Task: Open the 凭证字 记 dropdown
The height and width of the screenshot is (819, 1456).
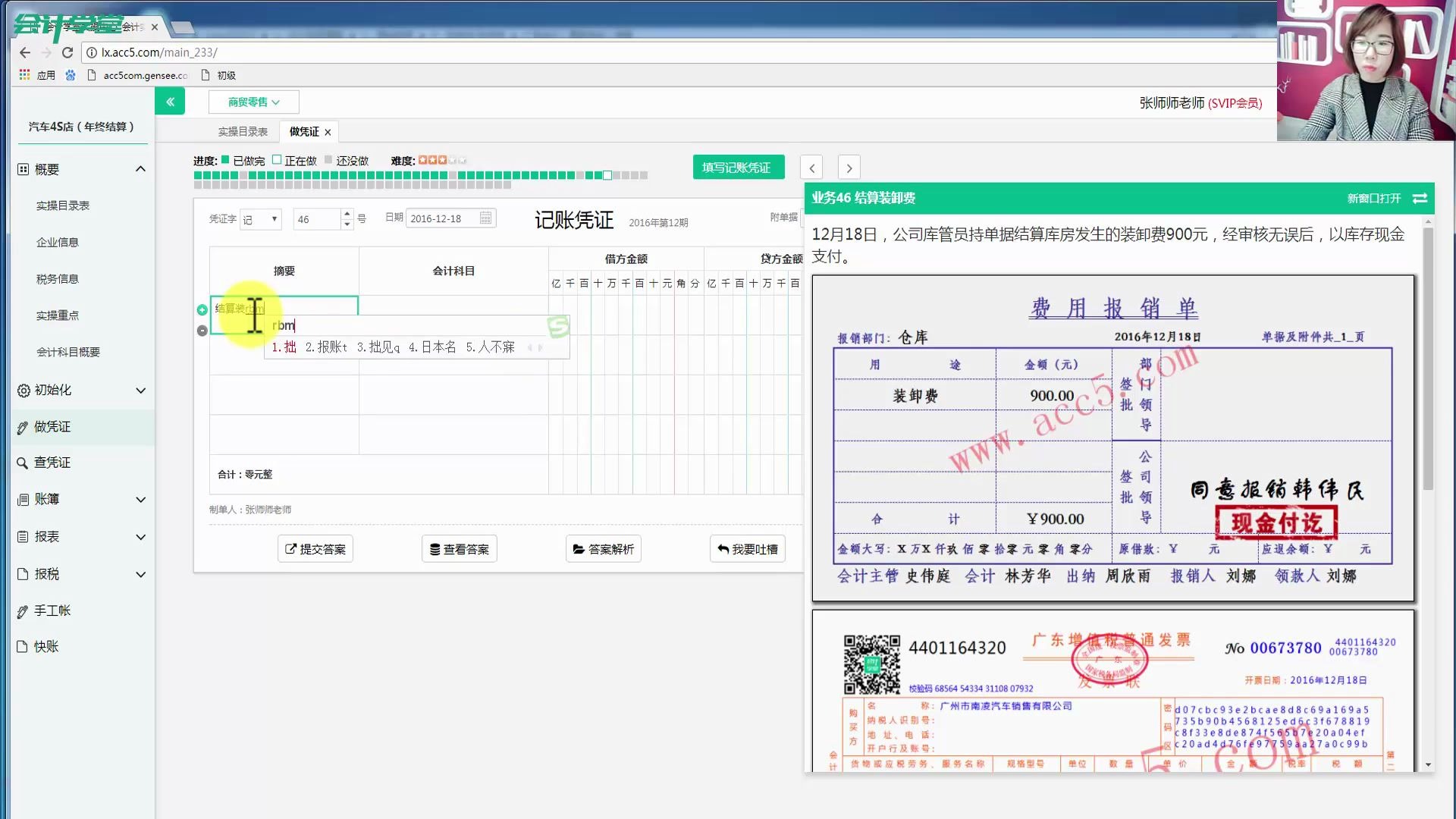Action: tap(261, 219)
